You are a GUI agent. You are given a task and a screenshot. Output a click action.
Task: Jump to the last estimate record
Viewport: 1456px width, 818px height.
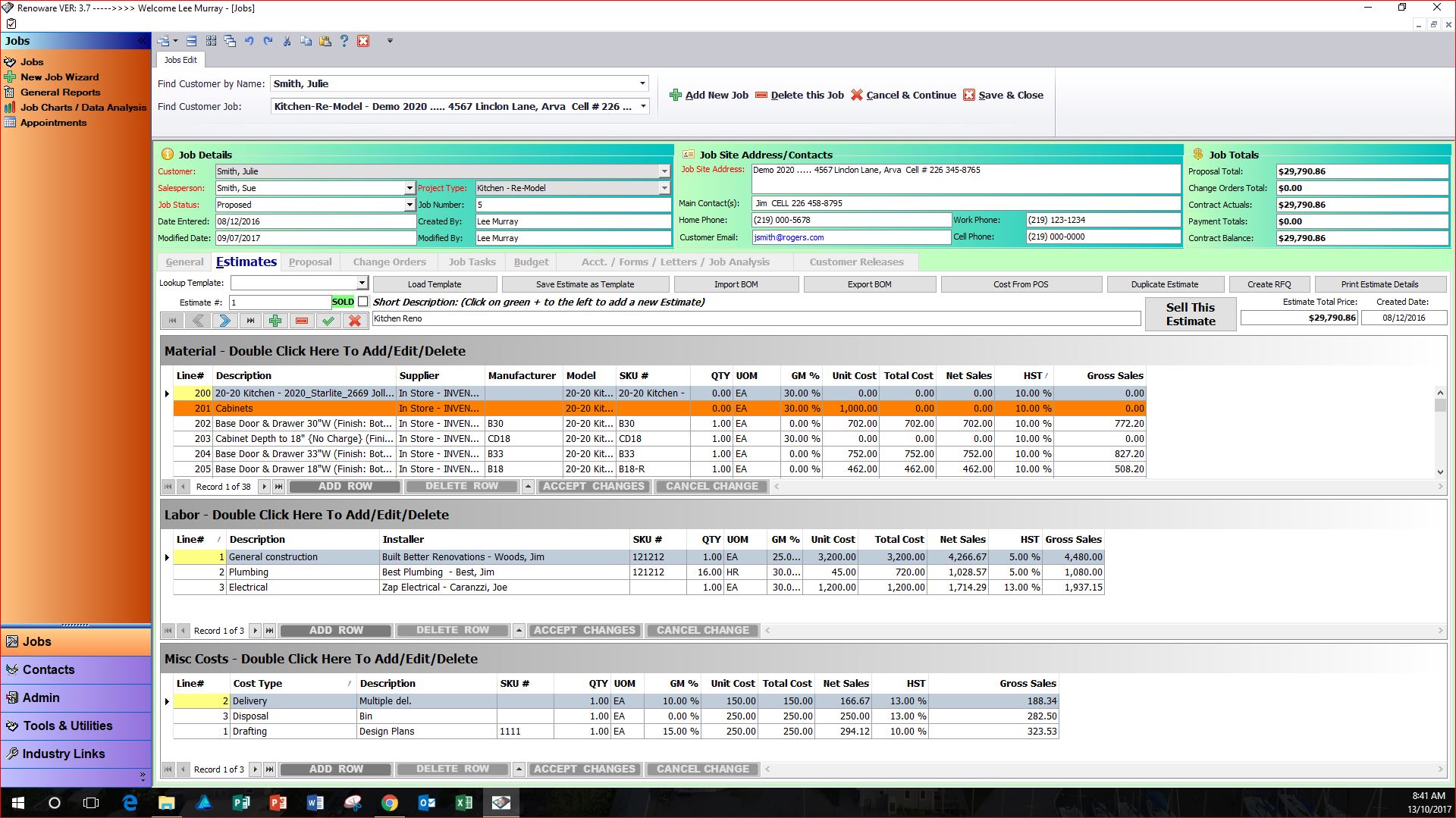click(x=250, y=321)
